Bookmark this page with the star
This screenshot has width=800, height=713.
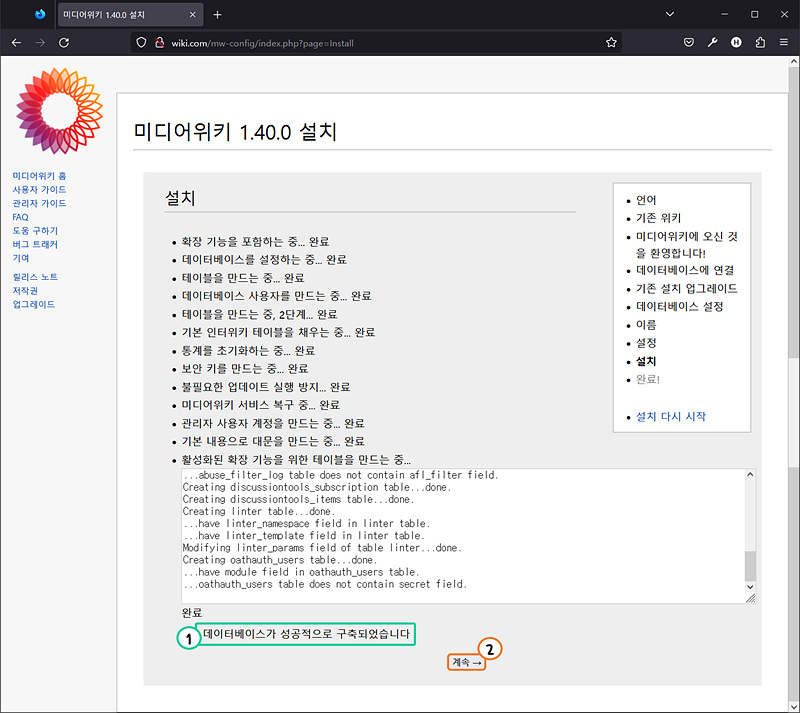[611, 43]
